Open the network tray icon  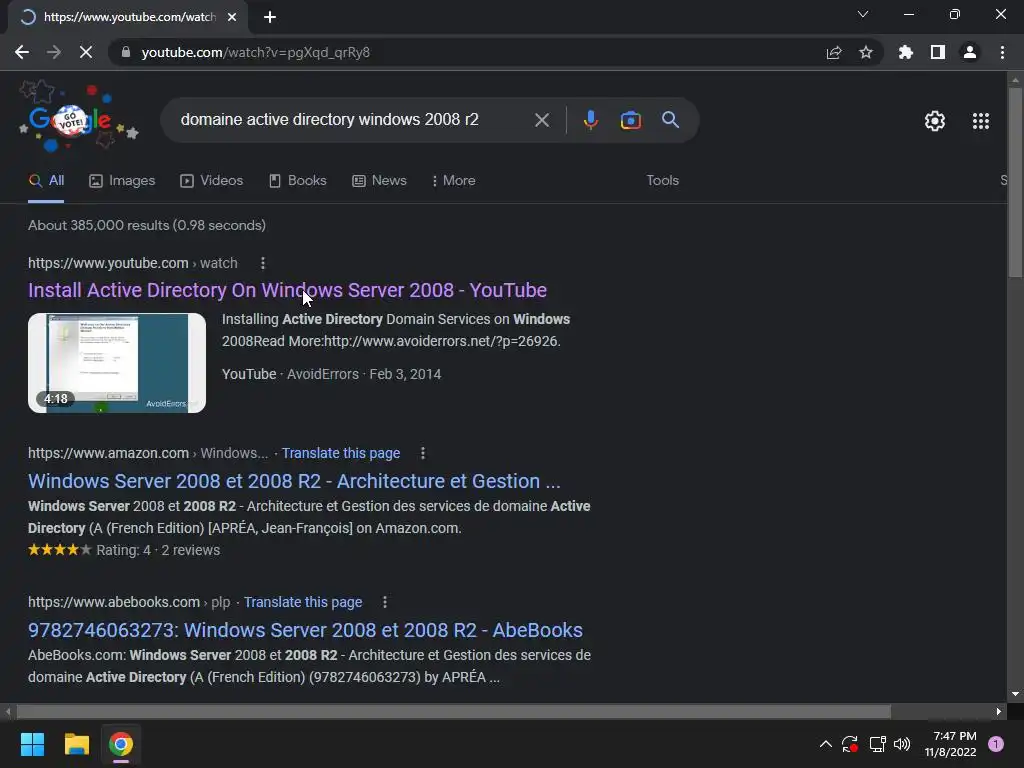click(x=877, y=744)
